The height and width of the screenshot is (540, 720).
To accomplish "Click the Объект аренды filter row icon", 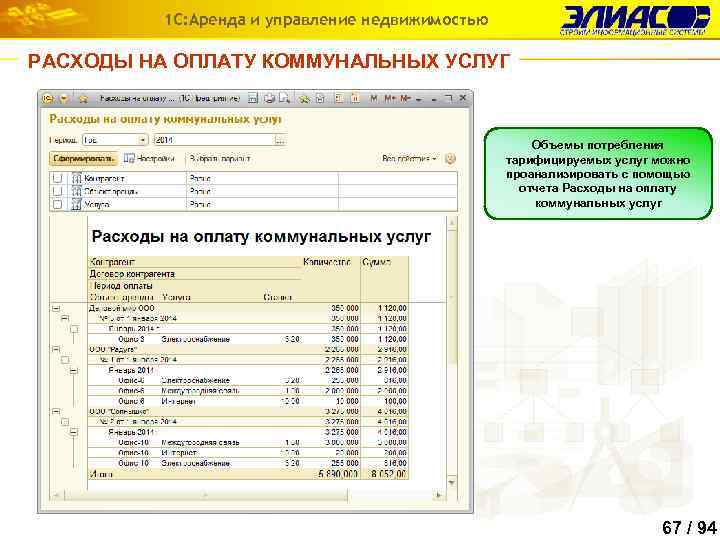I will 76,191.
